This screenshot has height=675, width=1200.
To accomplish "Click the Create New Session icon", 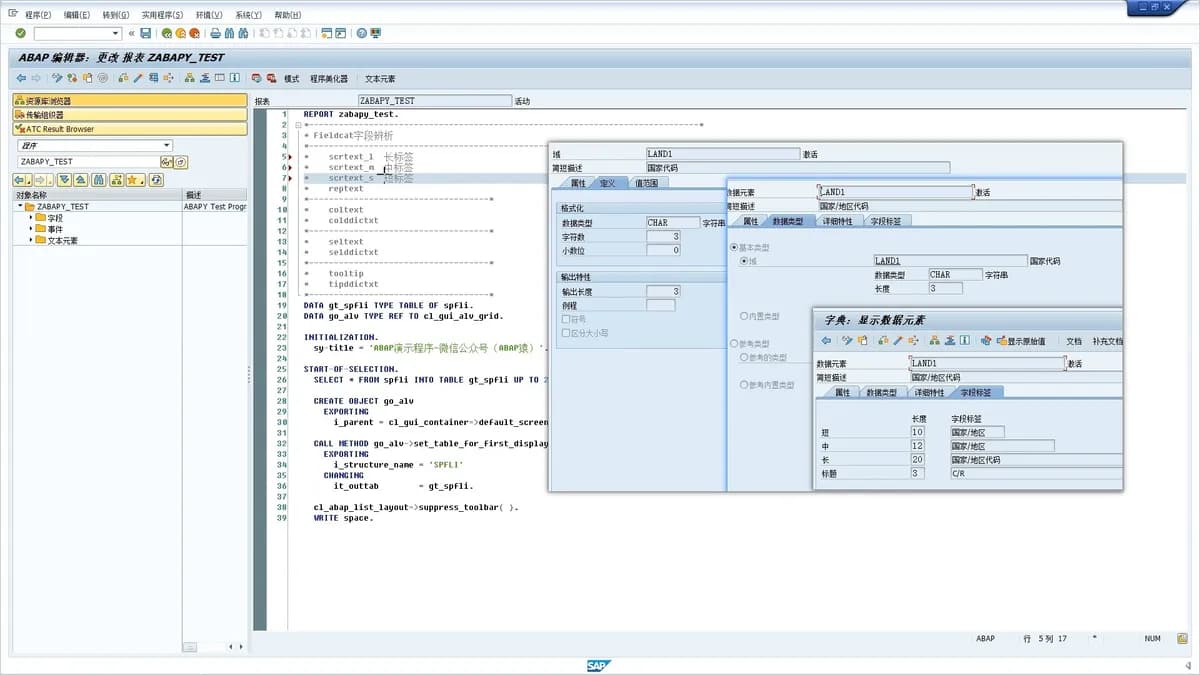I will (325, 33).
